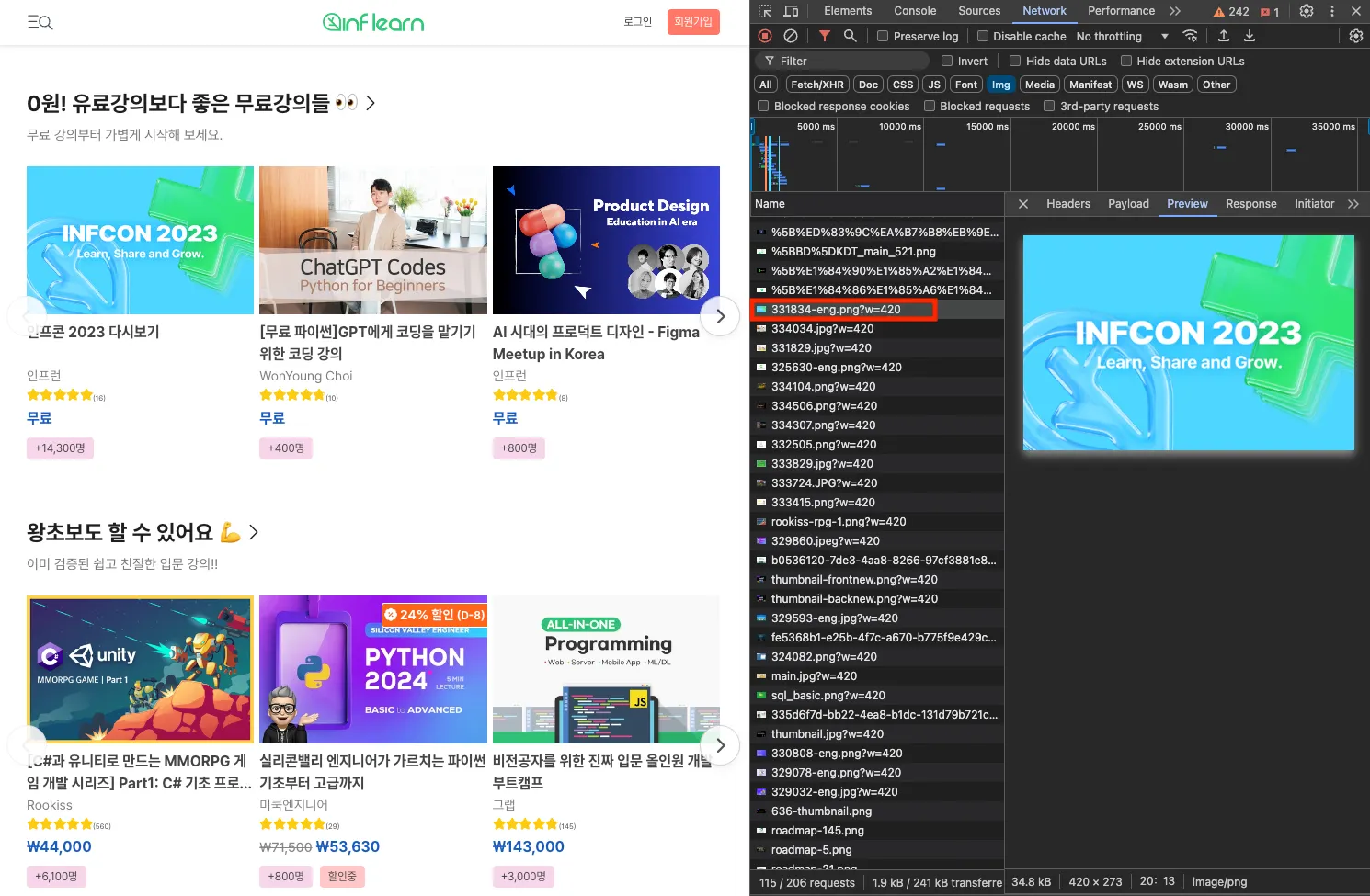Open the Product Design course thumbnail
This screenshot has height=896, width=1370.
tap(606, 240)
